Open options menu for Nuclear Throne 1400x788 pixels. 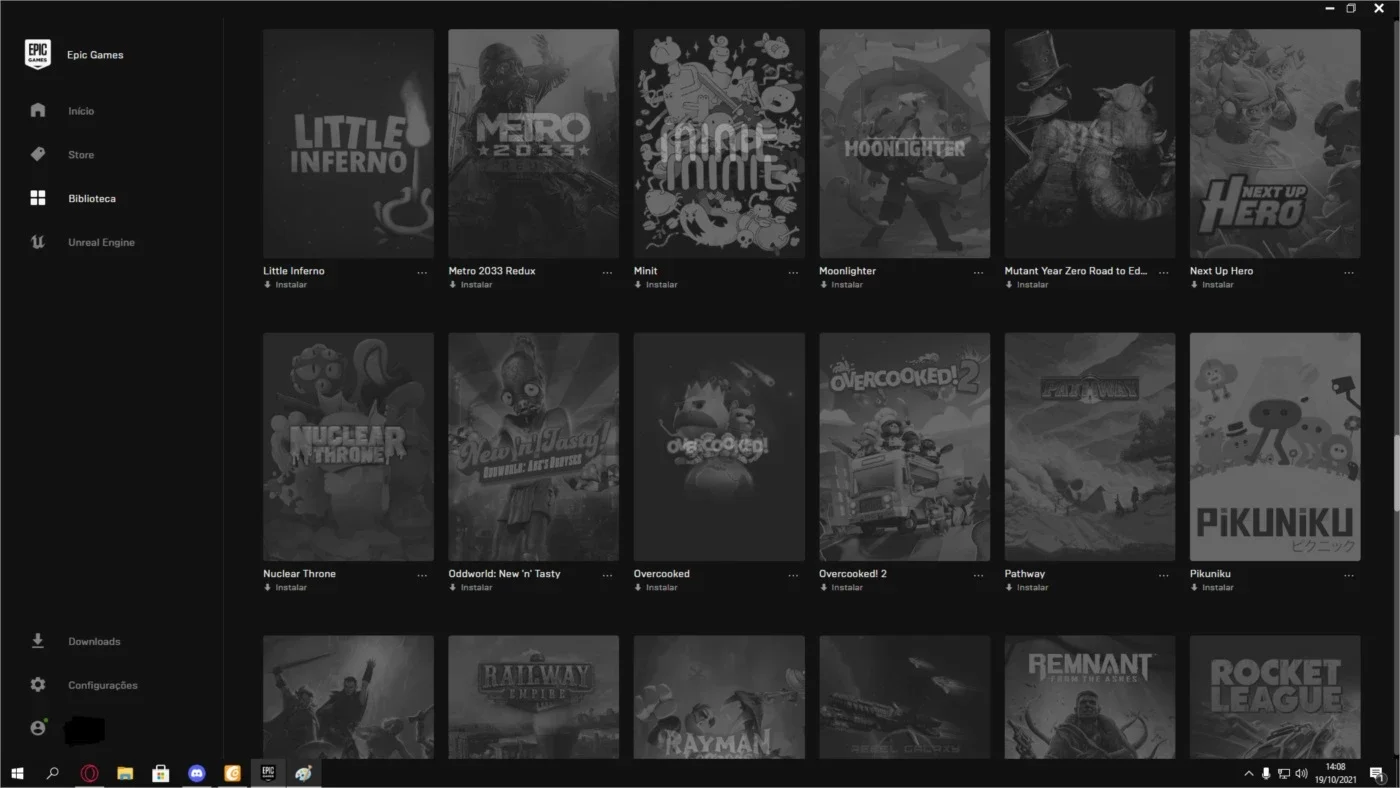[422, 575]
